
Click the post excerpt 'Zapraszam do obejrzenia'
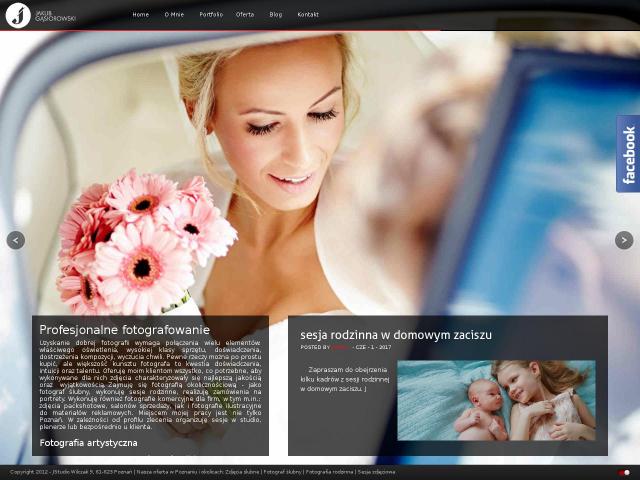click(x=347, y=370)
